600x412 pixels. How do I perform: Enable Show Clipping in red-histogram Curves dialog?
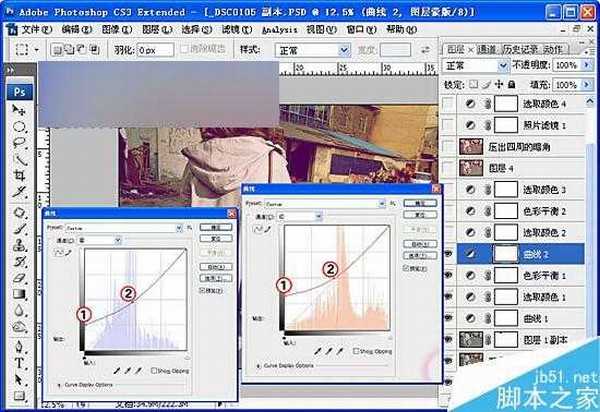coord(356,351)
